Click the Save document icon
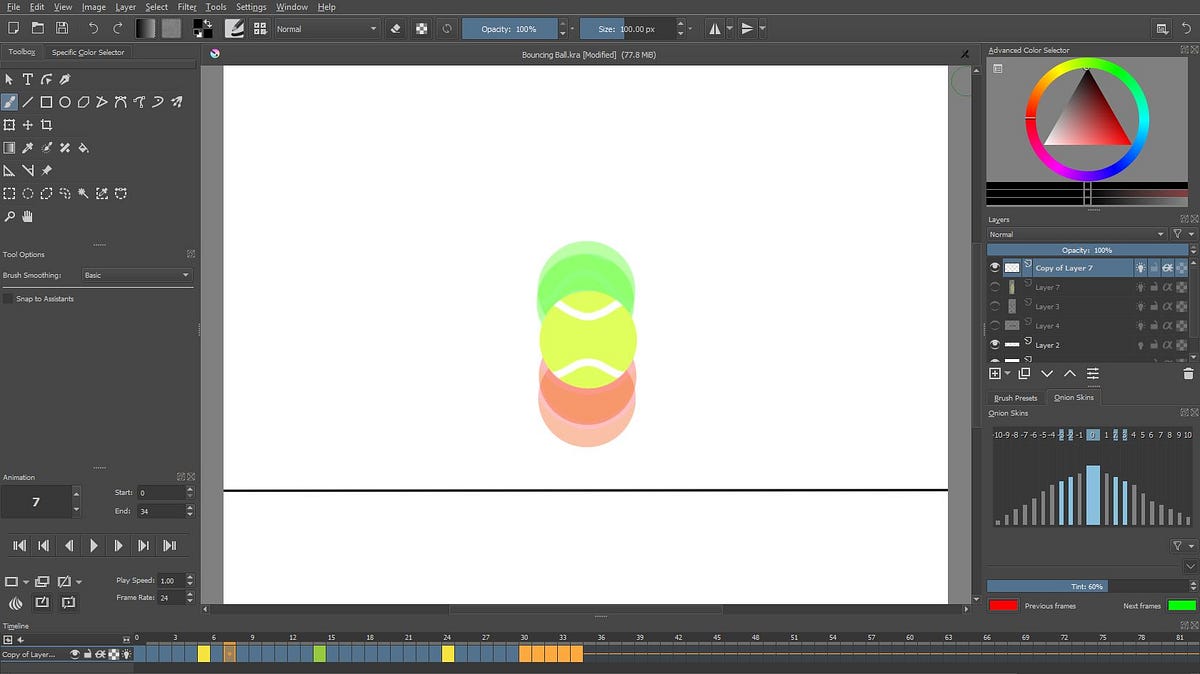The image size is (1200, 674). (x=61, y=29)
